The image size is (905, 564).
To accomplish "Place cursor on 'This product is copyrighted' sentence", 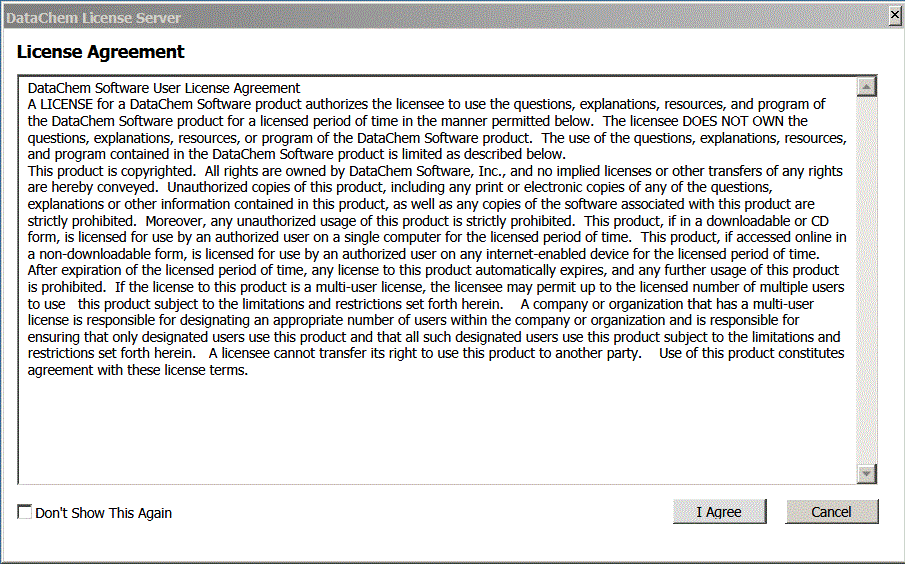I will (112, 171).
